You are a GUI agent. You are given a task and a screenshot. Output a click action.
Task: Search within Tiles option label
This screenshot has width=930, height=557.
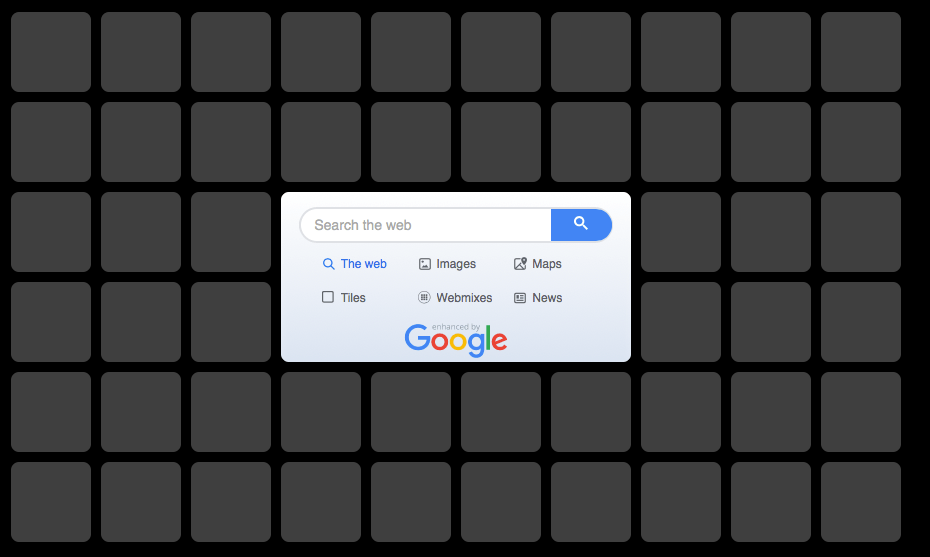tap(353, 298)
